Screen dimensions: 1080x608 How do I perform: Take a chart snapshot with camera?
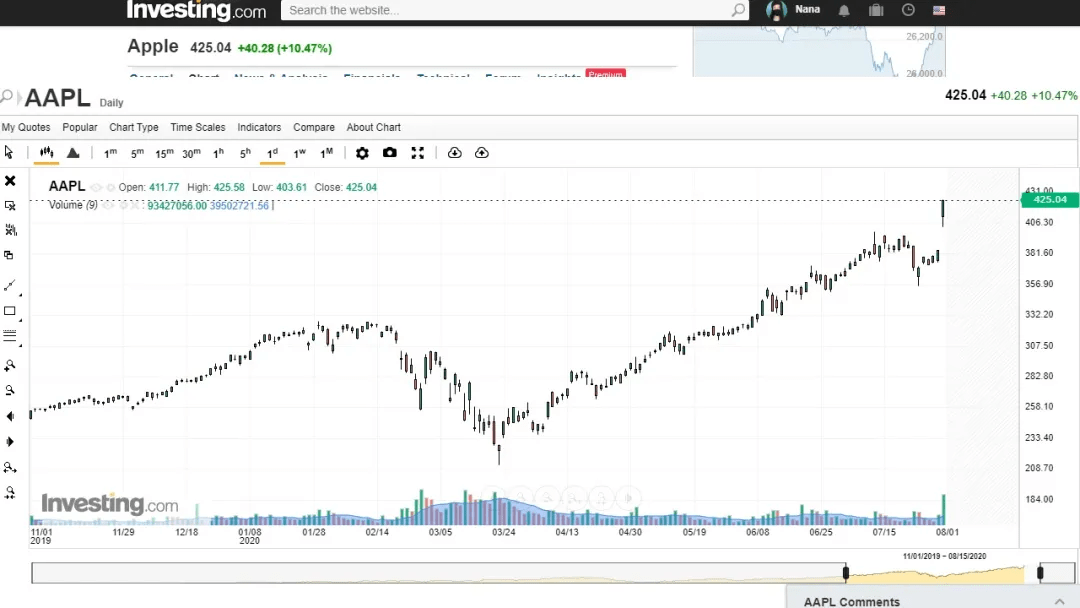390,153
